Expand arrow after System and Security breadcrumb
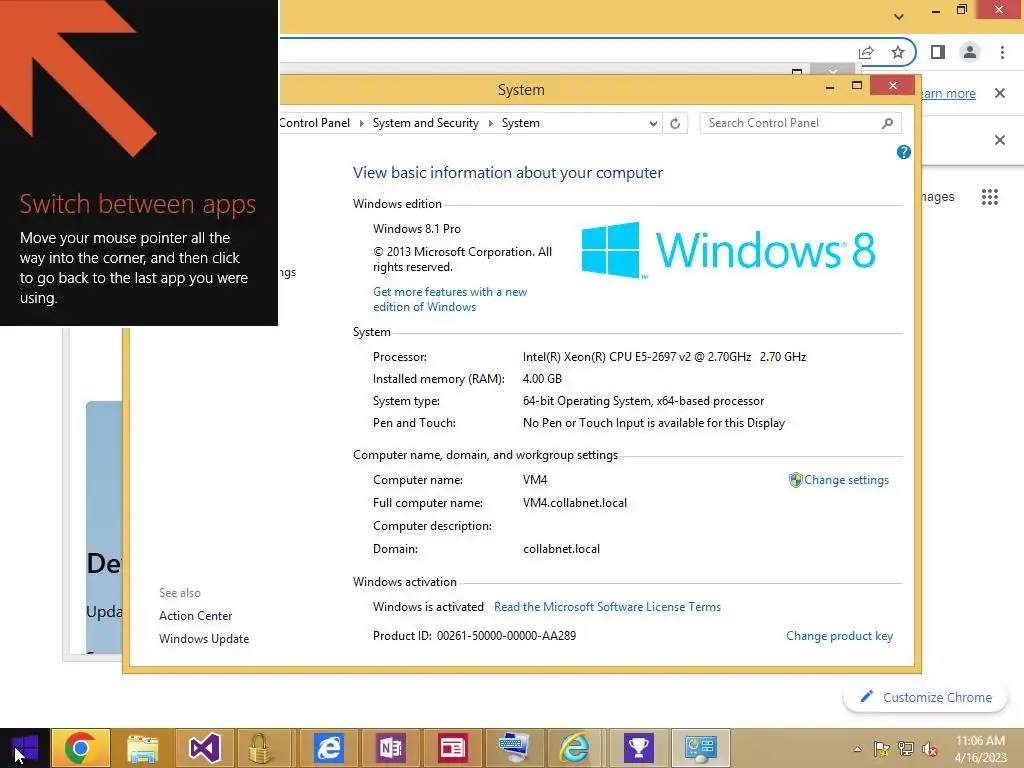 [x=490, y=123]
